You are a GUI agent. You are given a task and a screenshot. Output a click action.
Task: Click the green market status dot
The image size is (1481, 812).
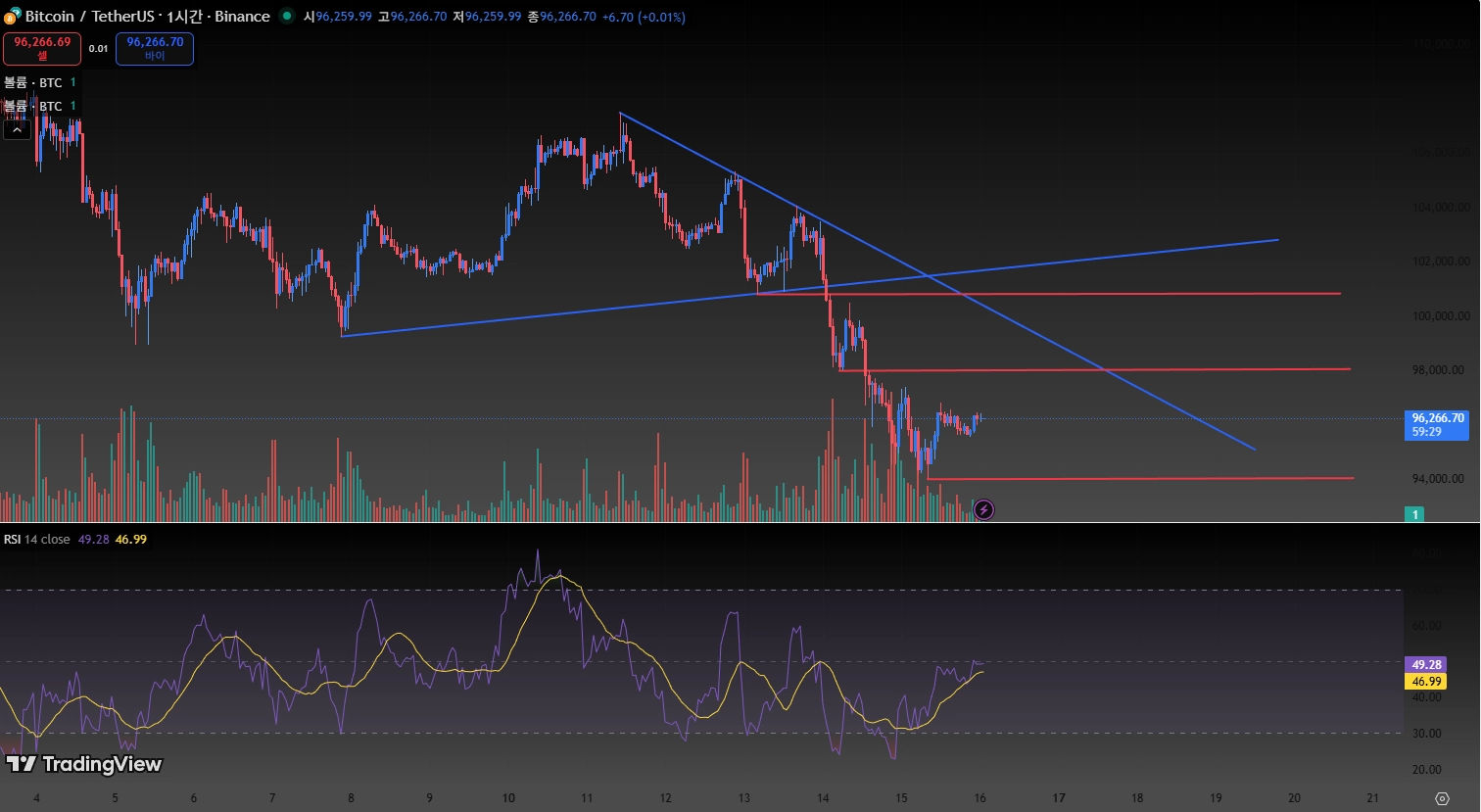(286, 16)
